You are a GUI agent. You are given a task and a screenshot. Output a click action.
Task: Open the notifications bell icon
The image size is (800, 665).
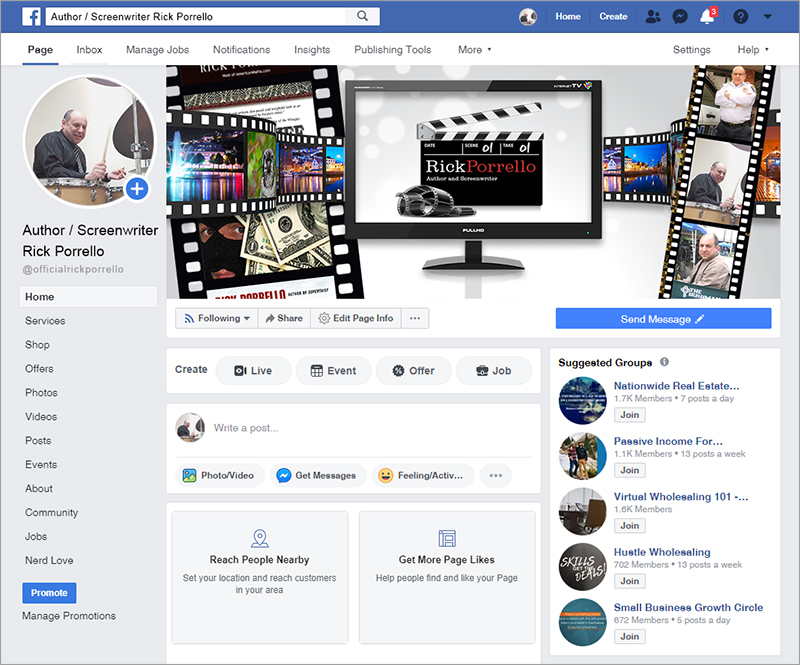(708, 17)
